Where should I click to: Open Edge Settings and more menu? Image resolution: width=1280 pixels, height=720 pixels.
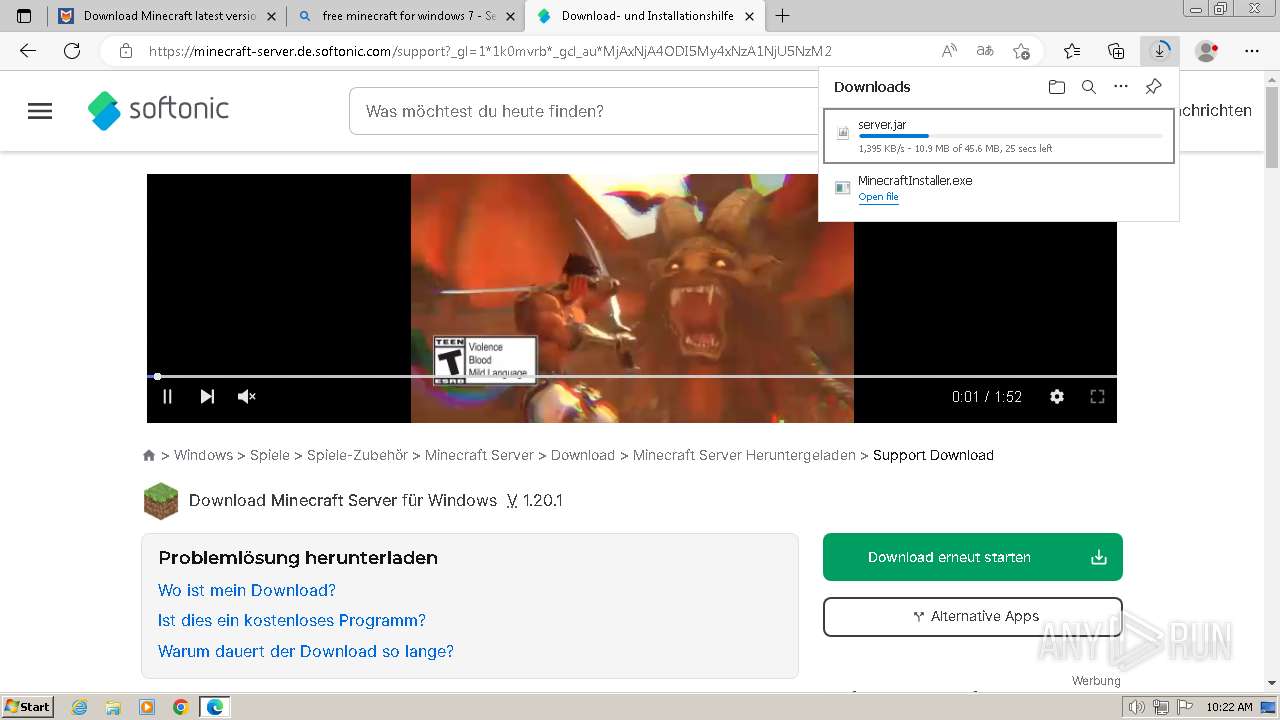1252,51
